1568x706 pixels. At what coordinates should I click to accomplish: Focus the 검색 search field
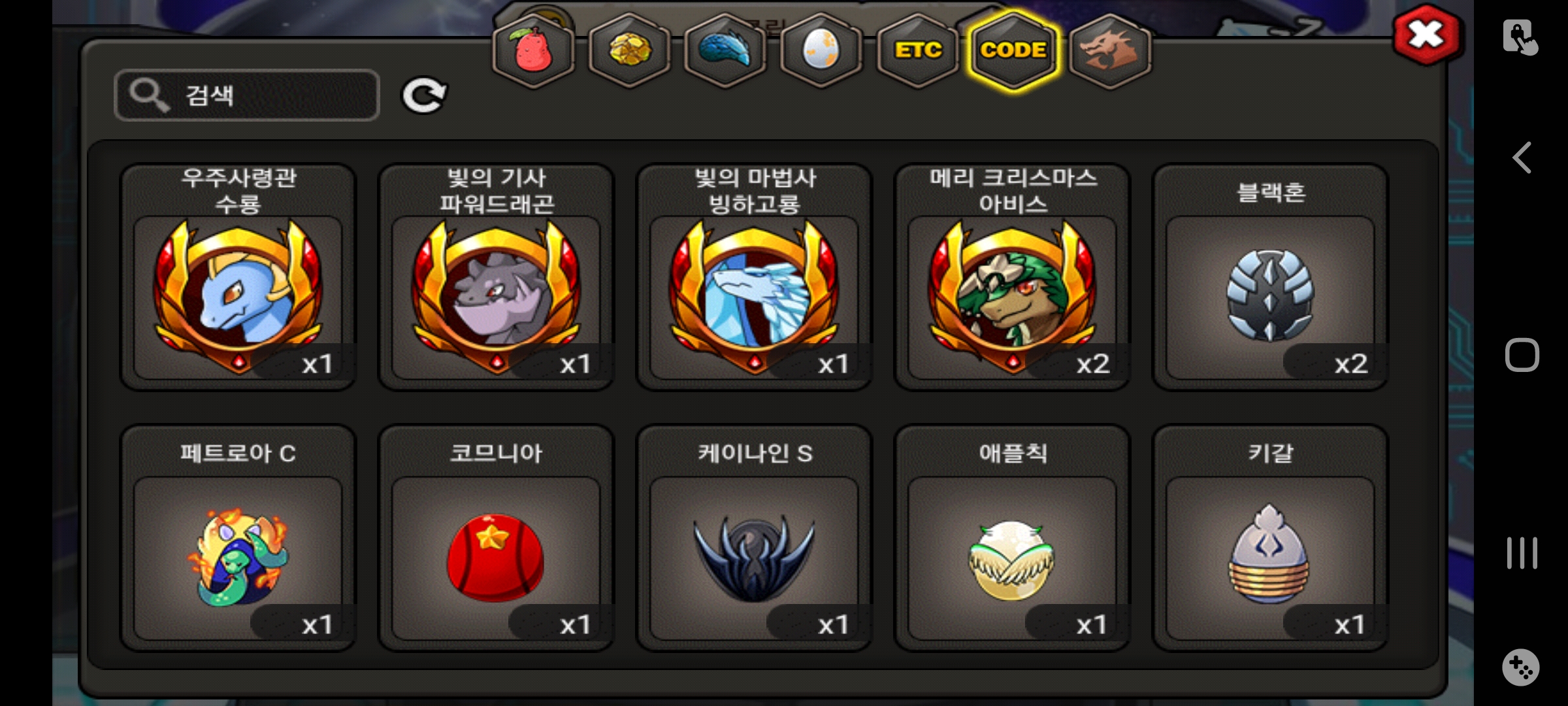pyautogui.click(x=247, y=95)
